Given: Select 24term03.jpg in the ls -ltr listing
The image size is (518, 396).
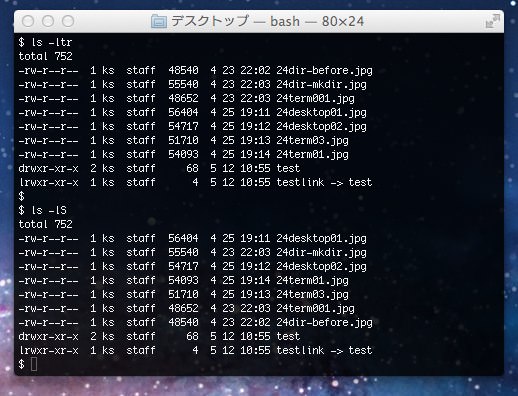Looking at the screenshot, I should pyautogui.click(x=312, y=141).
